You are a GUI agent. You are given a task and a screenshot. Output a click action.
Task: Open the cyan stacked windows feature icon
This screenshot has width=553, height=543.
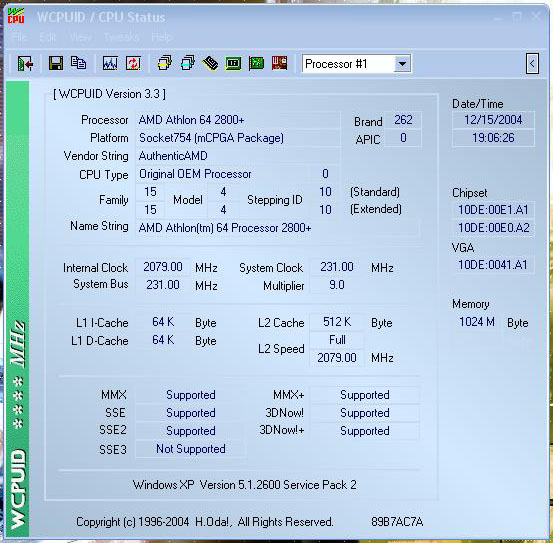click(x=188, y=63)
